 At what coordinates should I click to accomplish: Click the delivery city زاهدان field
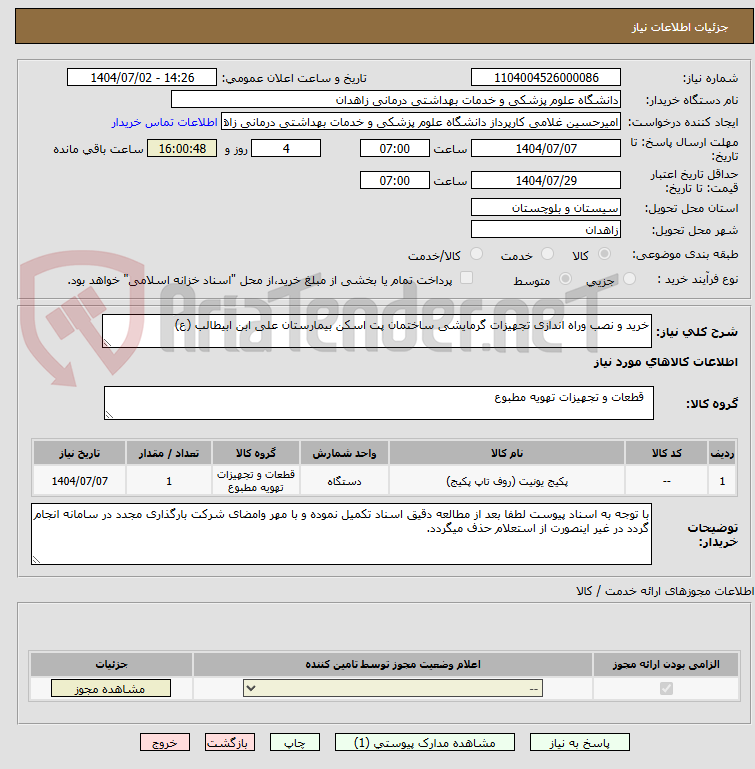tap(546, 229)
